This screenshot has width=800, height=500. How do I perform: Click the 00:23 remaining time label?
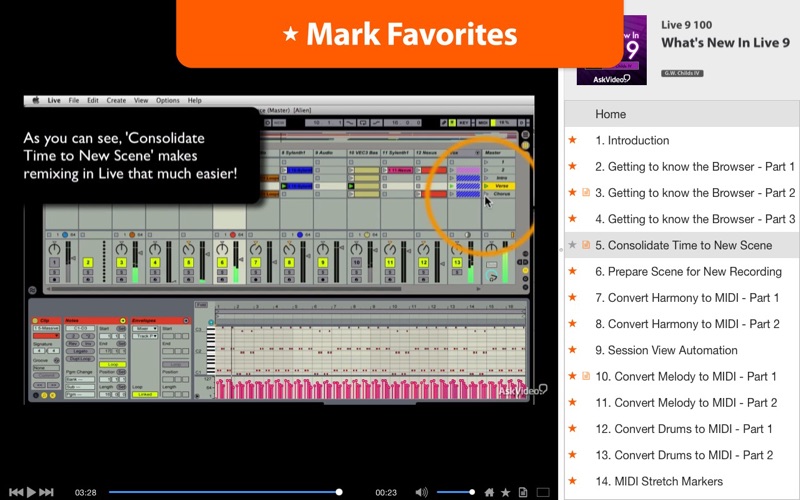[386, 492]
